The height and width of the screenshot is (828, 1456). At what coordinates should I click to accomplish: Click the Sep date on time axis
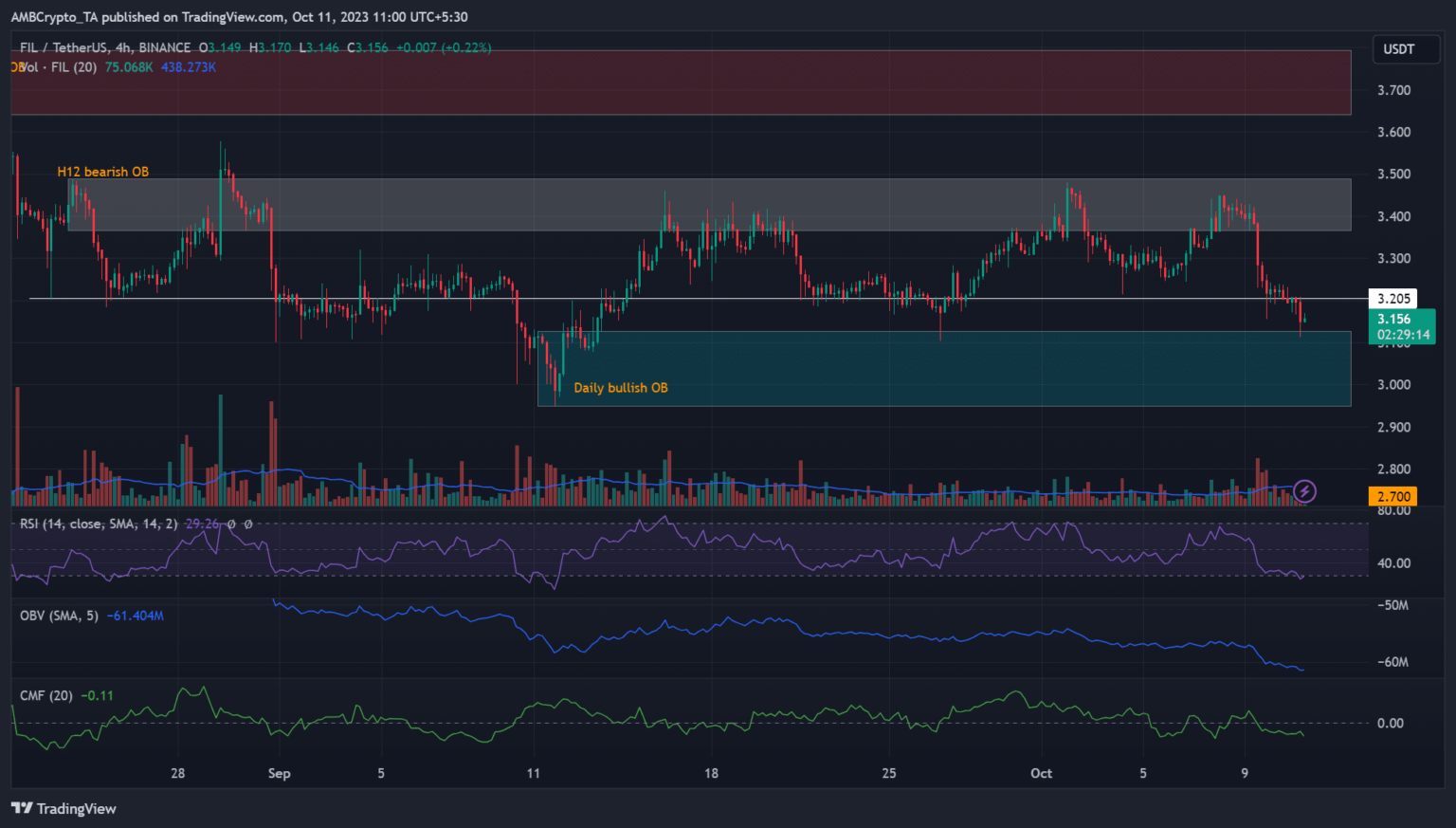[279, 773]
